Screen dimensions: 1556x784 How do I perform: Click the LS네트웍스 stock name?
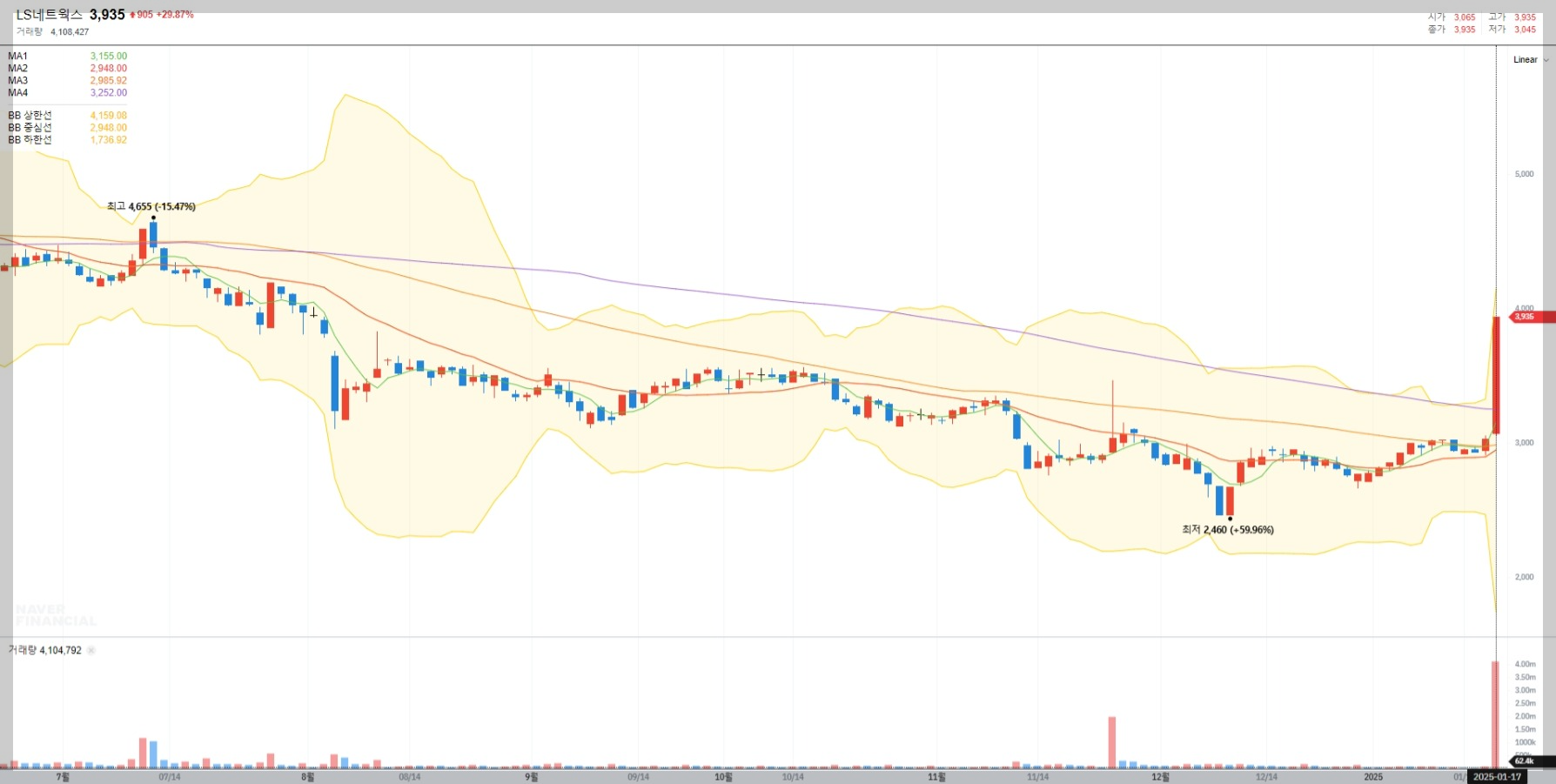pyautogui.click(x=50, y=15)
